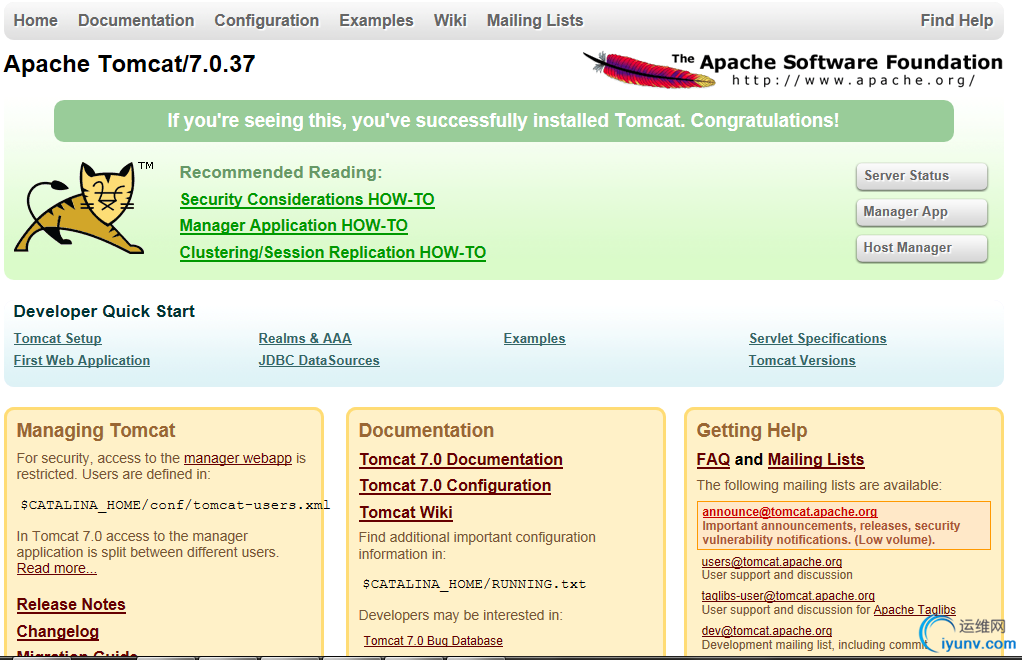Screen dimensions: 1022x660
Task: Click the Server Status button
Action: click(x=922, y=176)
